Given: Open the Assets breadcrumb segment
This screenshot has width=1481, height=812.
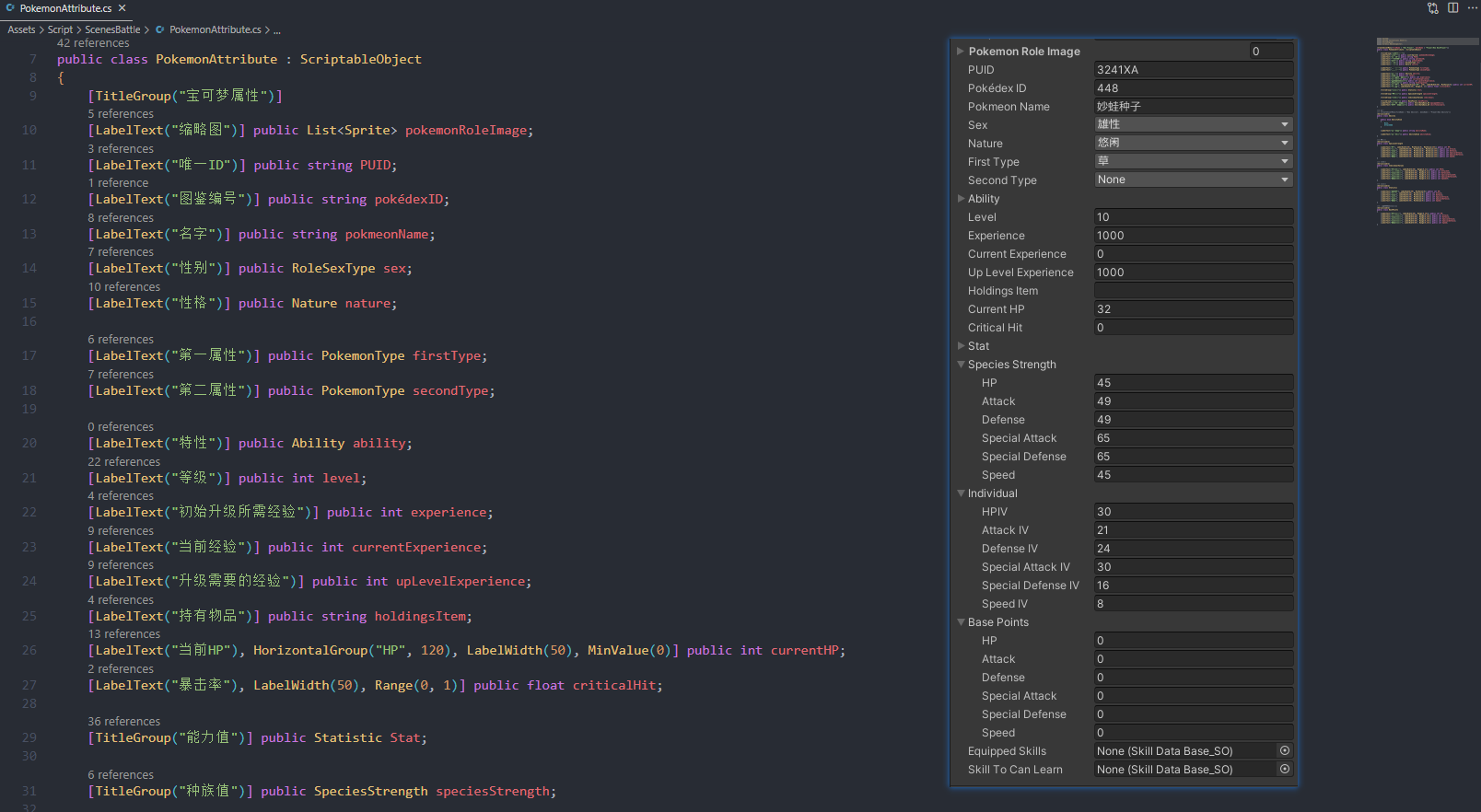Looking at the screenshot, I should point(21,29).
